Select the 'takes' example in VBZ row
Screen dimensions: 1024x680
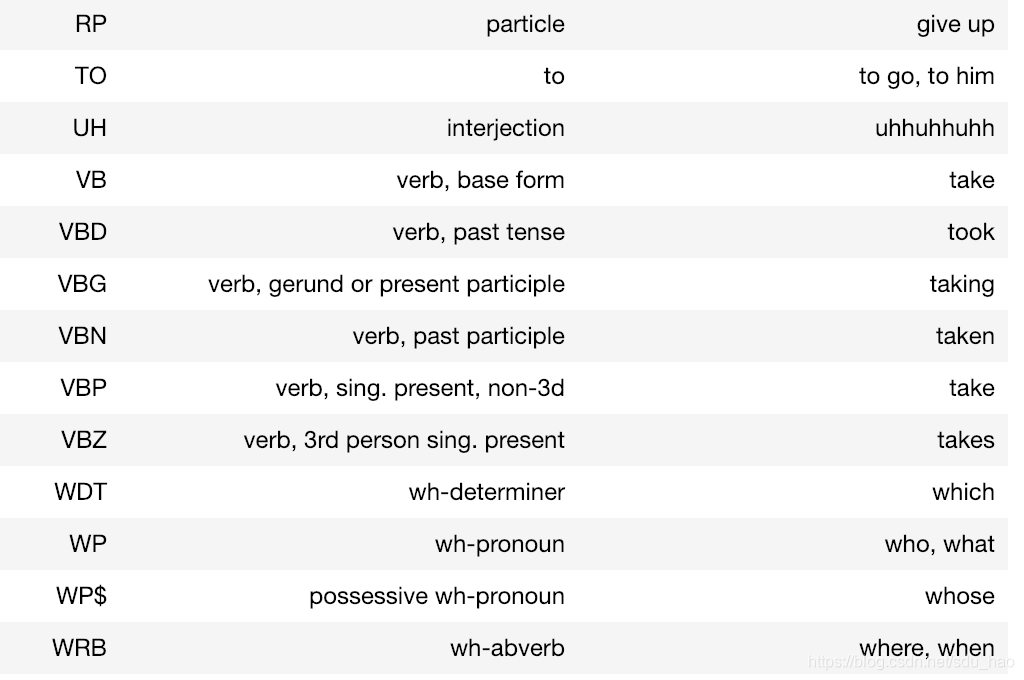966,440
